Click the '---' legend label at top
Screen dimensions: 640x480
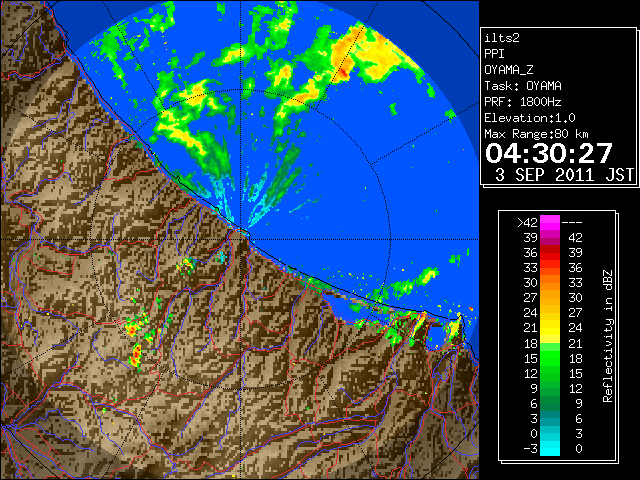pos(572,222)
